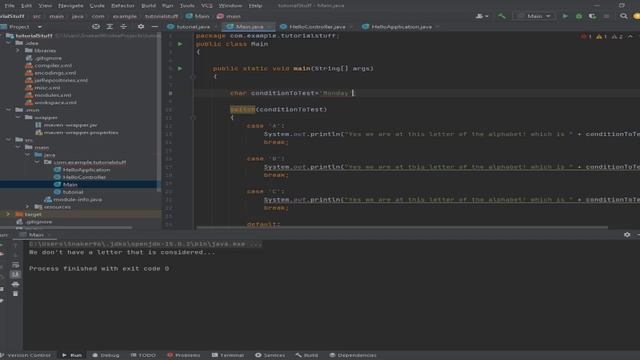640x360 pixels.
Task: Open the Navigate menu
Action: (x=70, y=6)
